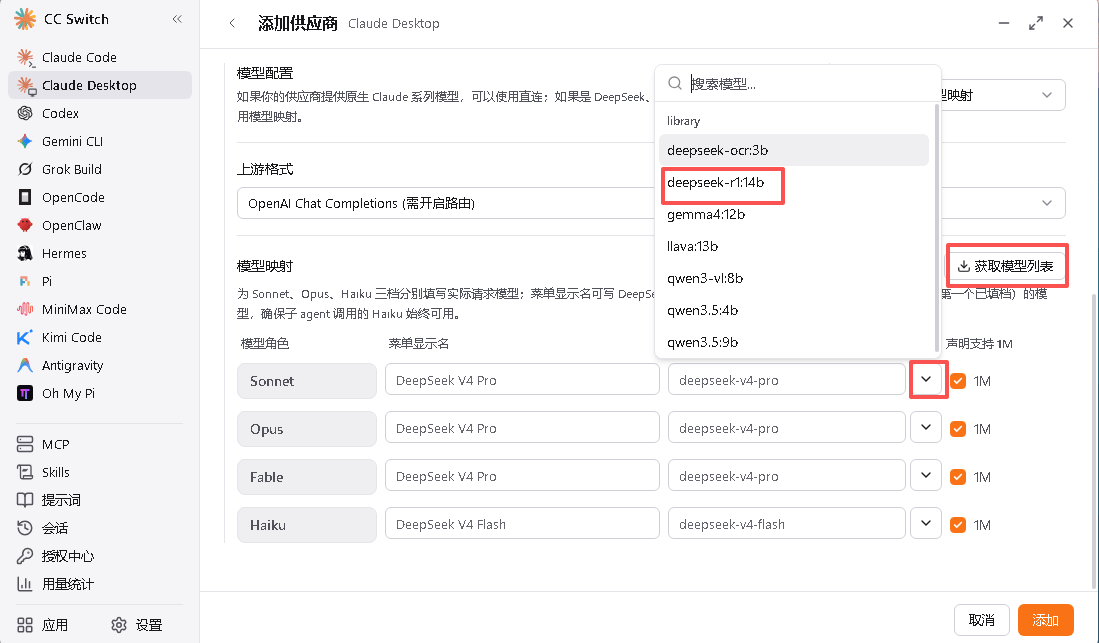The height and width of the screenshot is (643, 1099).
Task: Open the Codex sidebar item
Action: pyautogui.click(x=100, y=114)
